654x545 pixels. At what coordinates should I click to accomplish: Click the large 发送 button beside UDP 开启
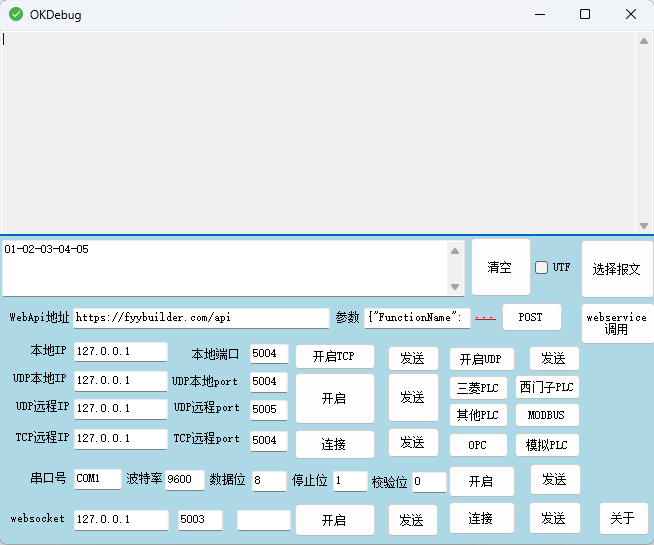tap(413, 397)
